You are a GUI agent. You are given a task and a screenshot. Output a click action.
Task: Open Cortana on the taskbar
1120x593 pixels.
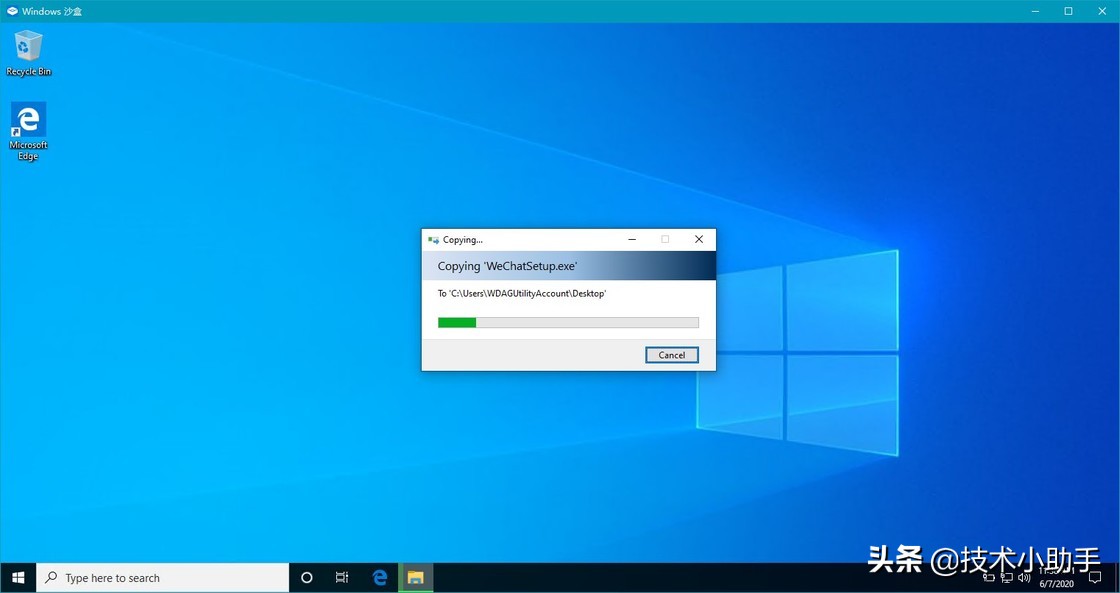tap(306, 577)
